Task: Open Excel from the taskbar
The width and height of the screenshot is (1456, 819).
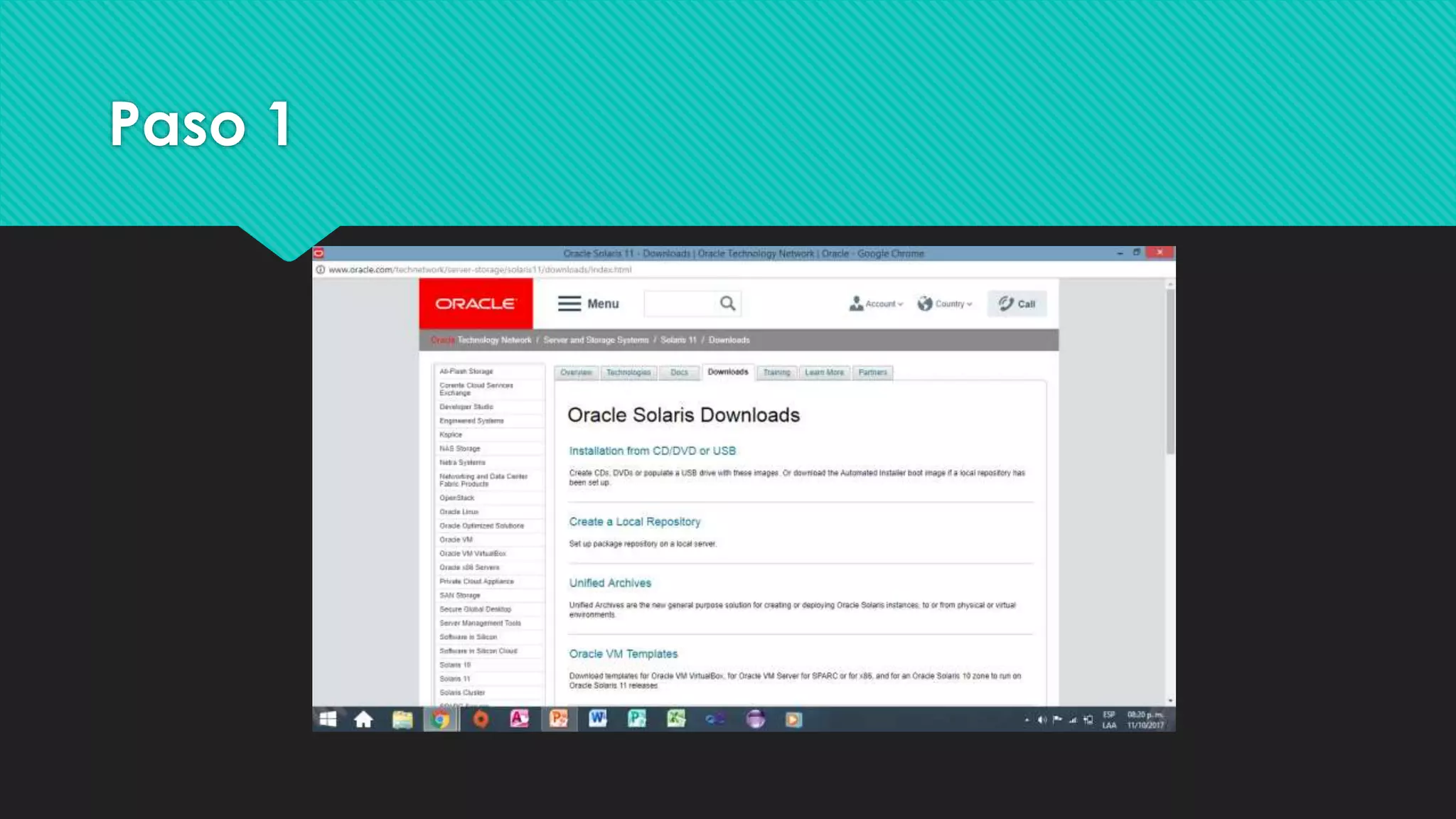Action: coord(675,719)
